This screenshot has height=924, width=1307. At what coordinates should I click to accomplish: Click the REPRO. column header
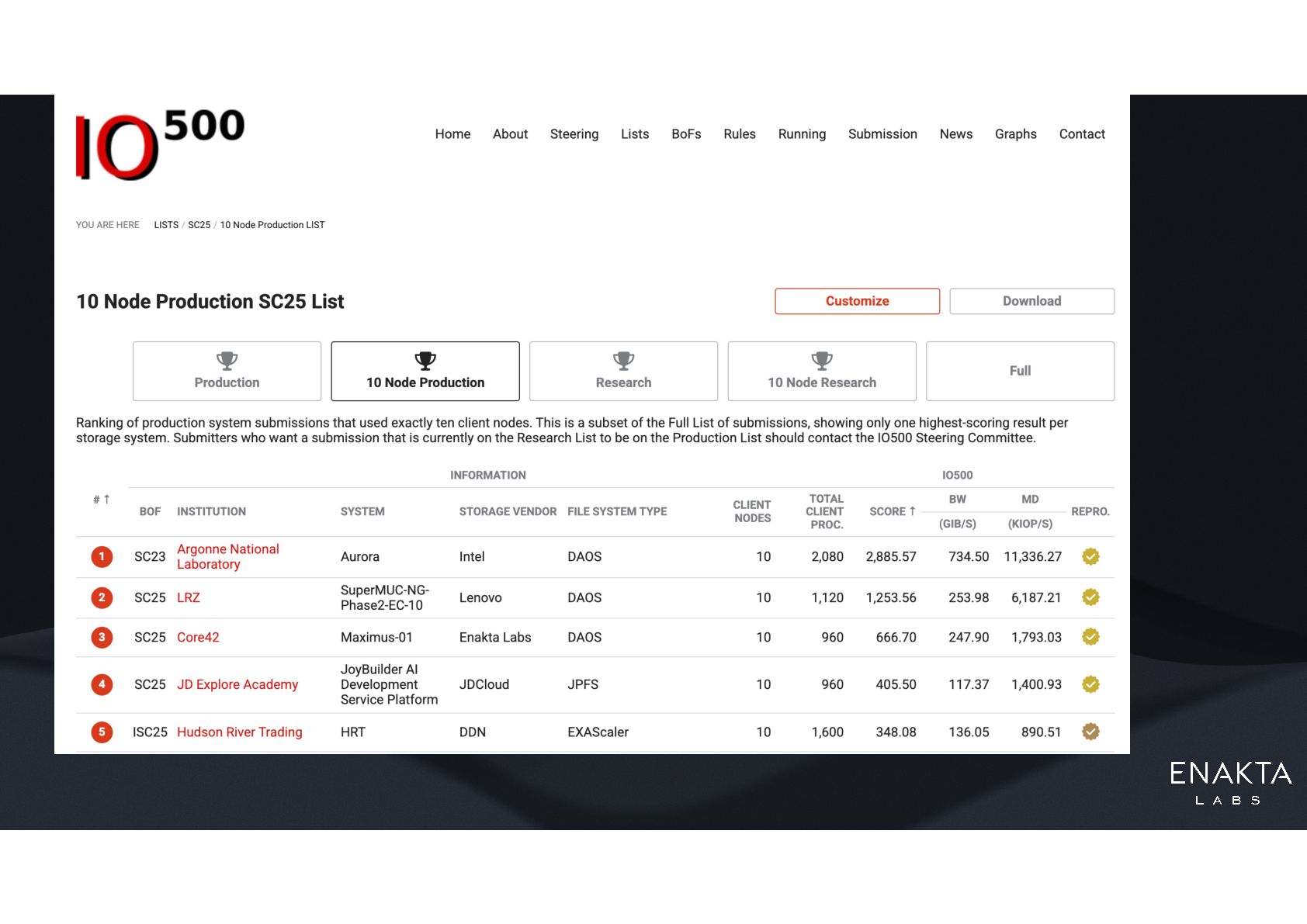pyautogui.click(x=1090, y=511)
